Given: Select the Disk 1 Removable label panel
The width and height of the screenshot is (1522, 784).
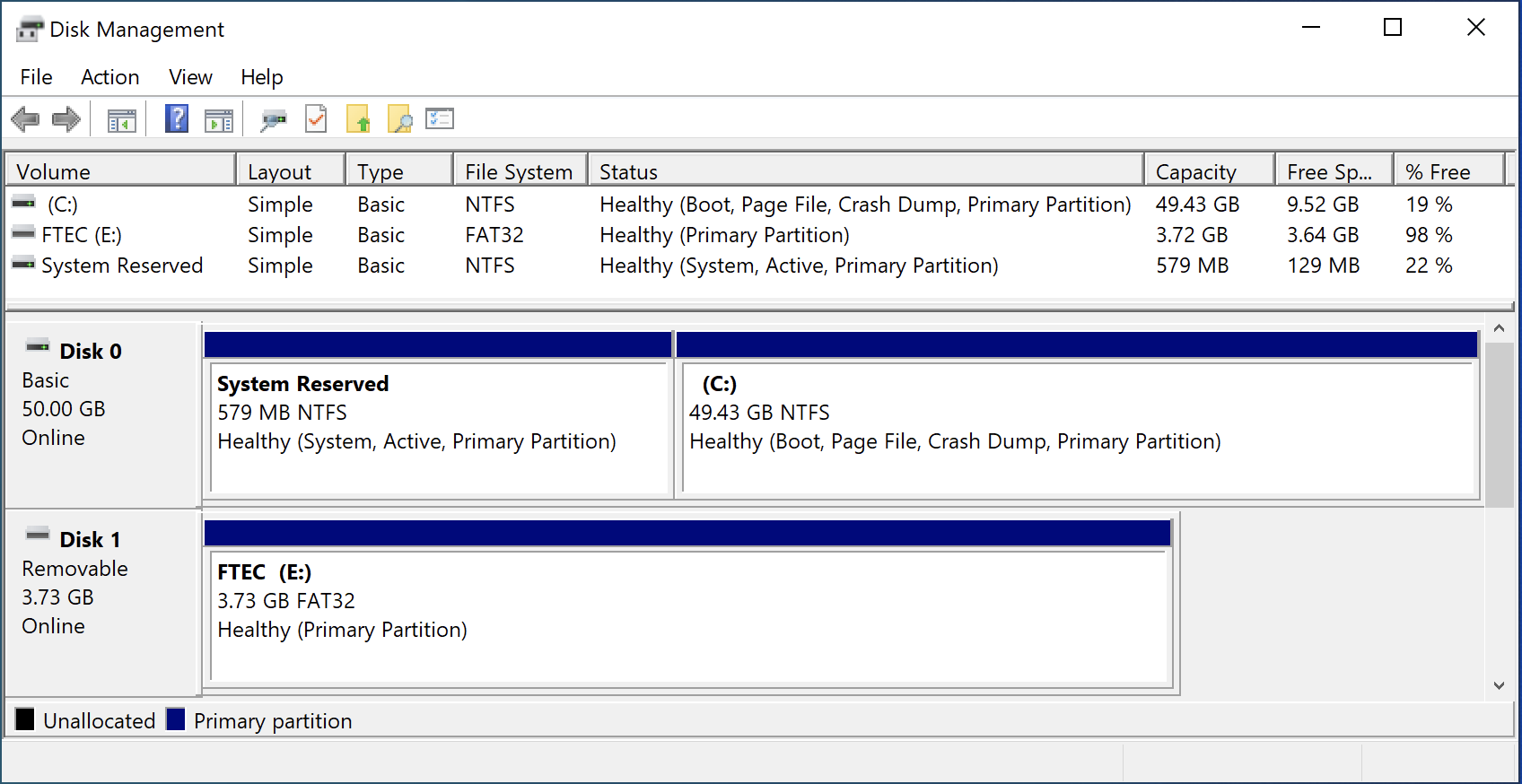Looking at the screenshot, I should tap(102, 601).
